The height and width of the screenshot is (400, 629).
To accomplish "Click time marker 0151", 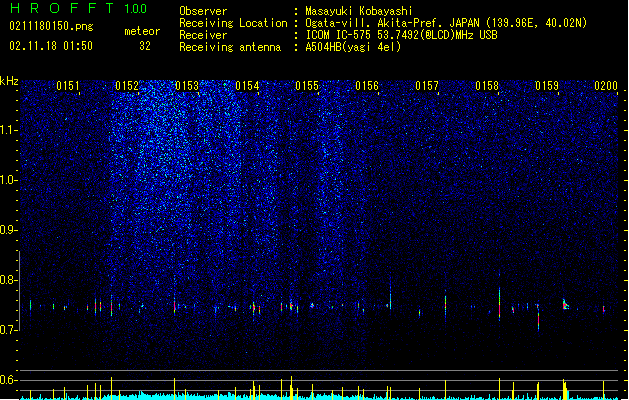I will tap(68, 86).
